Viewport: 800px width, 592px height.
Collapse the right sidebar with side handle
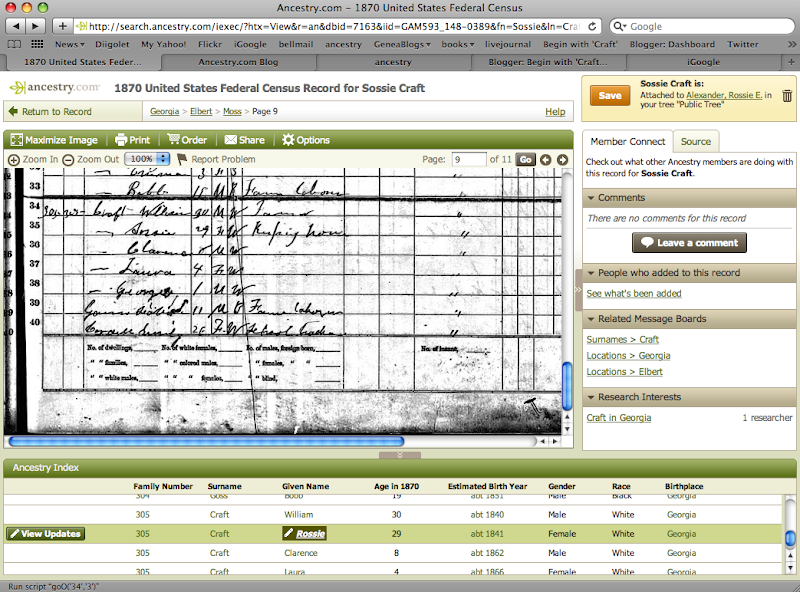pyautogui.click(x=578, y=289)
